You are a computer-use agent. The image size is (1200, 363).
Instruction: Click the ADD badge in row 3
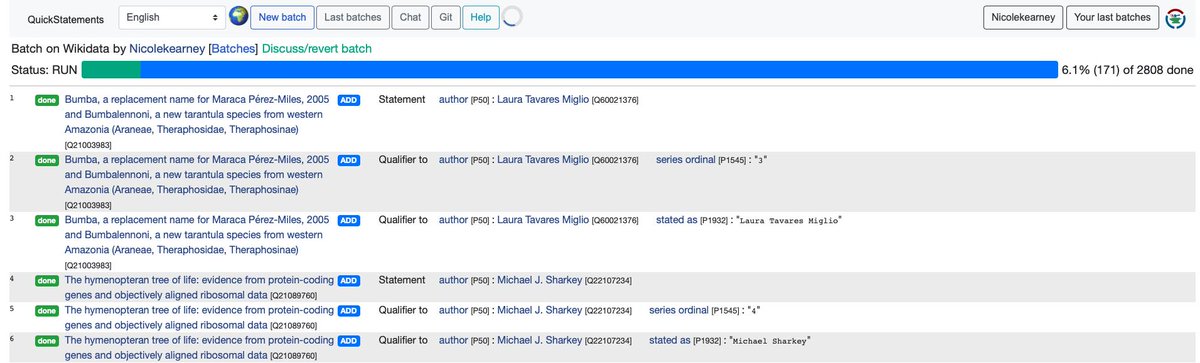(x=349, y=220)
